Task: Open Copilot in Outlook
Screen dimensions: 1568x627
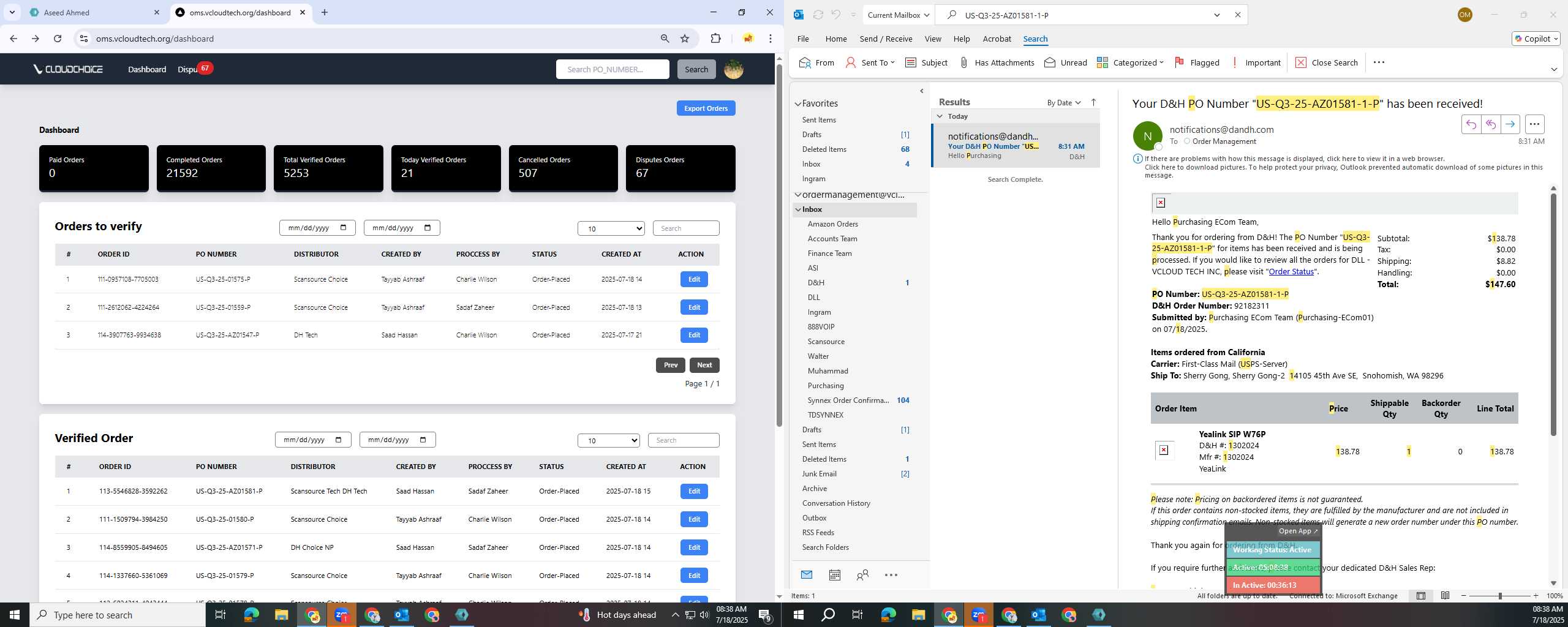Action: pos(1536,39)
